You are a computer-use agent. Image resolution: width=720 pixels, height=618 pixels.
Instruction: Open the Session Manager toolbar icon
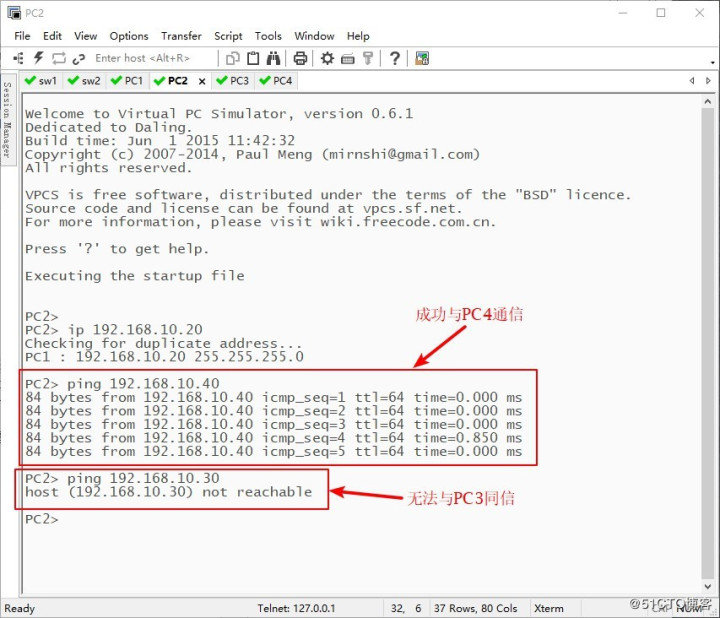coord(18,58)
